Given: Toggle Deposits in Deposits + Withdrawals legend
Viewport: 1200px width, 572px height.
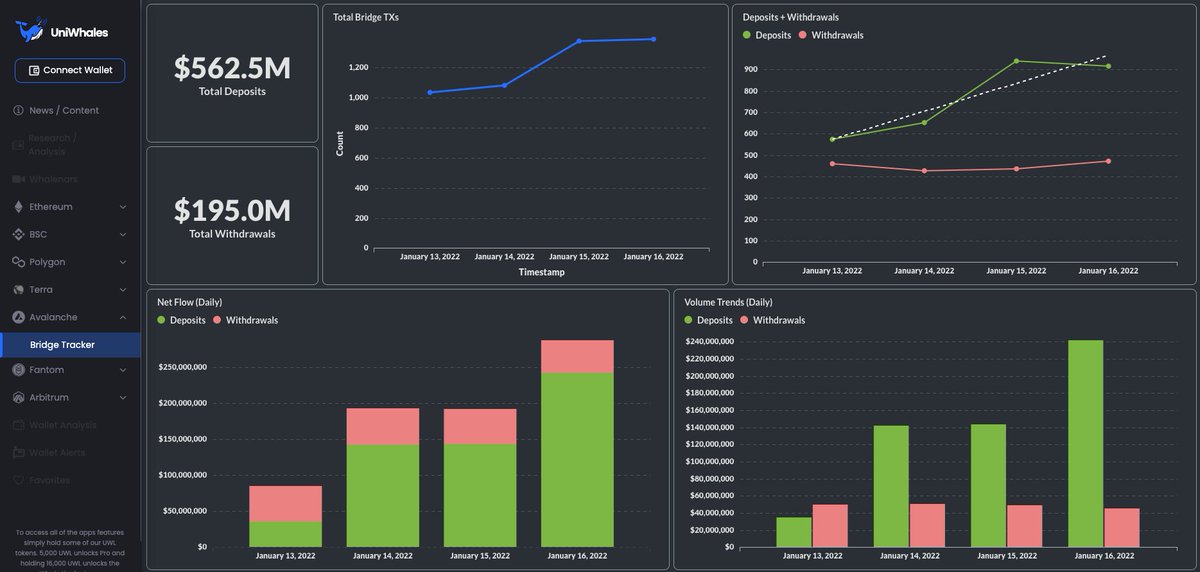Looking at the screenshot, I should [767, 35].
